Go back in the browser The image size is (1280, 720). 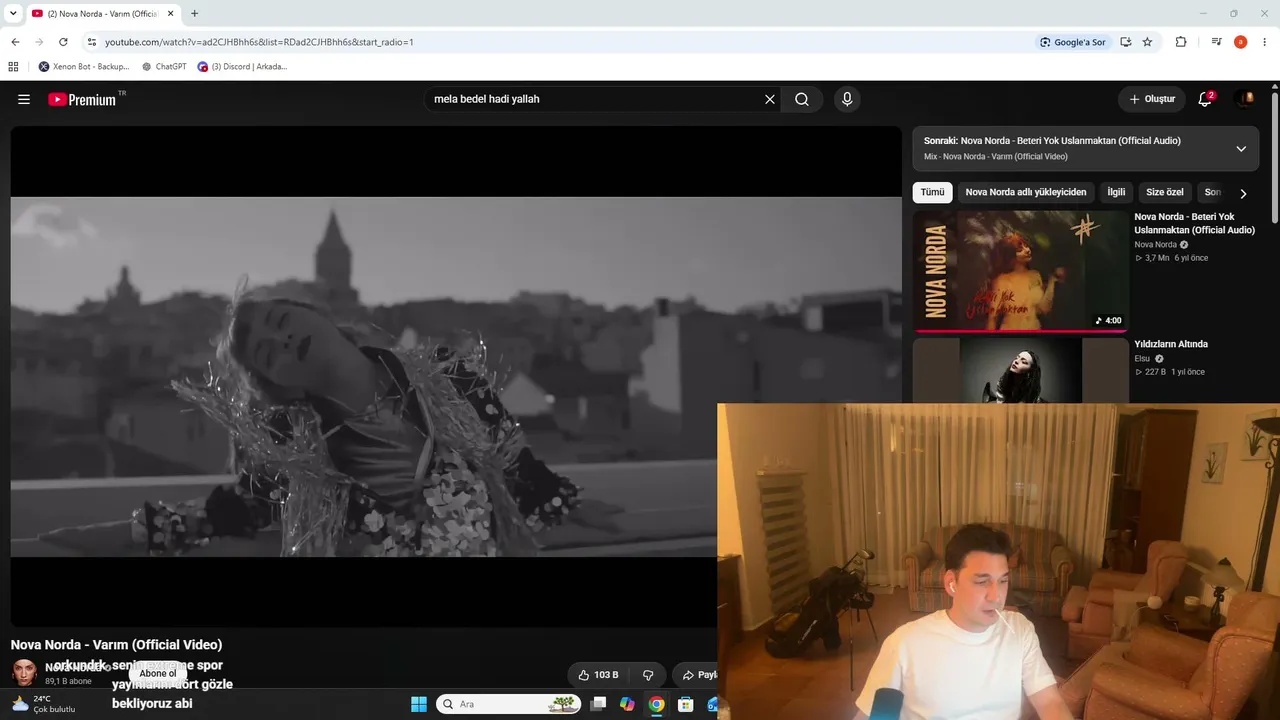tap(15, 42)
